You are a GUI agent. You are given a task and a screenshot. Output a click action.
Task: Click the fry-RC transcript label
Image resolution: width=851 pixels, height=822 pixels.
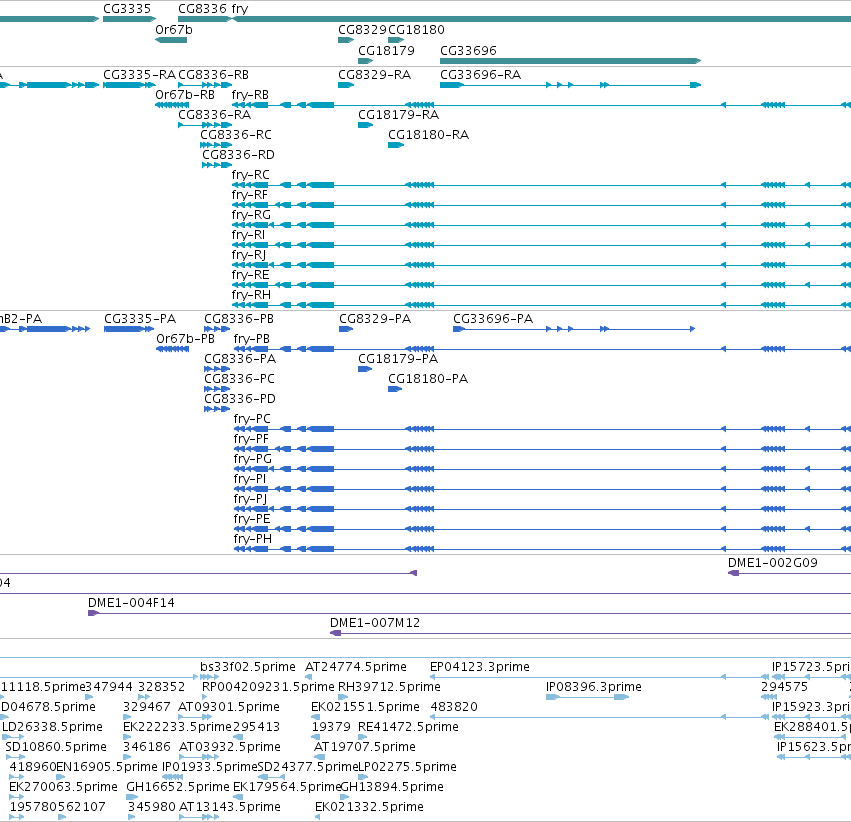(x=250, y=175)
